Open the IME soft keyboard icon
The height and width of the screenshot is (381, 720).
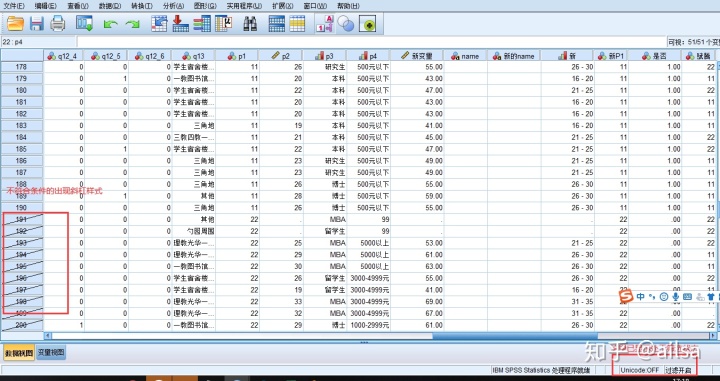pyautogui.click(x=687, y=297)
